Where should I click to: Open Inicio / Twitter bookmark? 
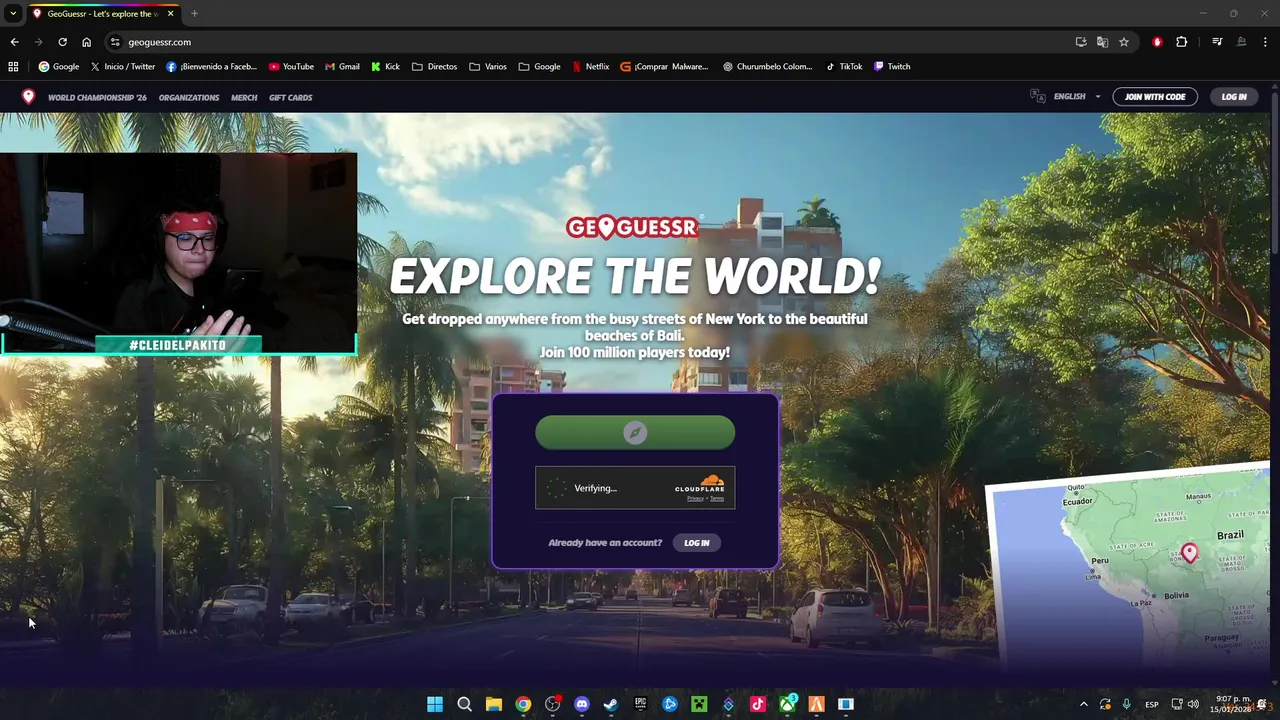[x=122, y=67]
